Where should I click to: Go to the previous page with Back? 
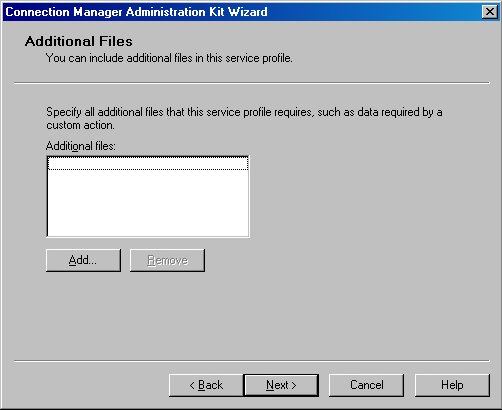206,385
